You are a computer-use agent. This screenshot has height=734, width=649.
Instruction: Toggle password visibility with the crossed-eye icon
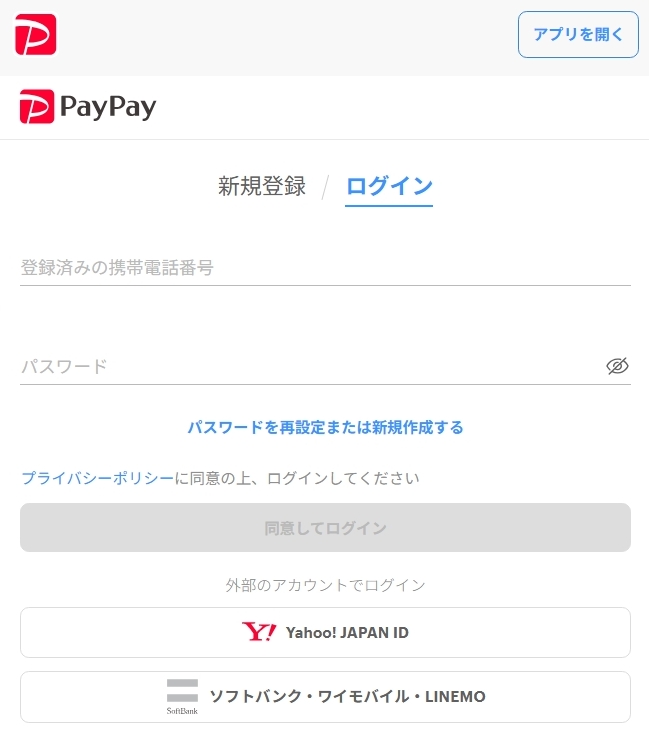click(x=617, y=366)
